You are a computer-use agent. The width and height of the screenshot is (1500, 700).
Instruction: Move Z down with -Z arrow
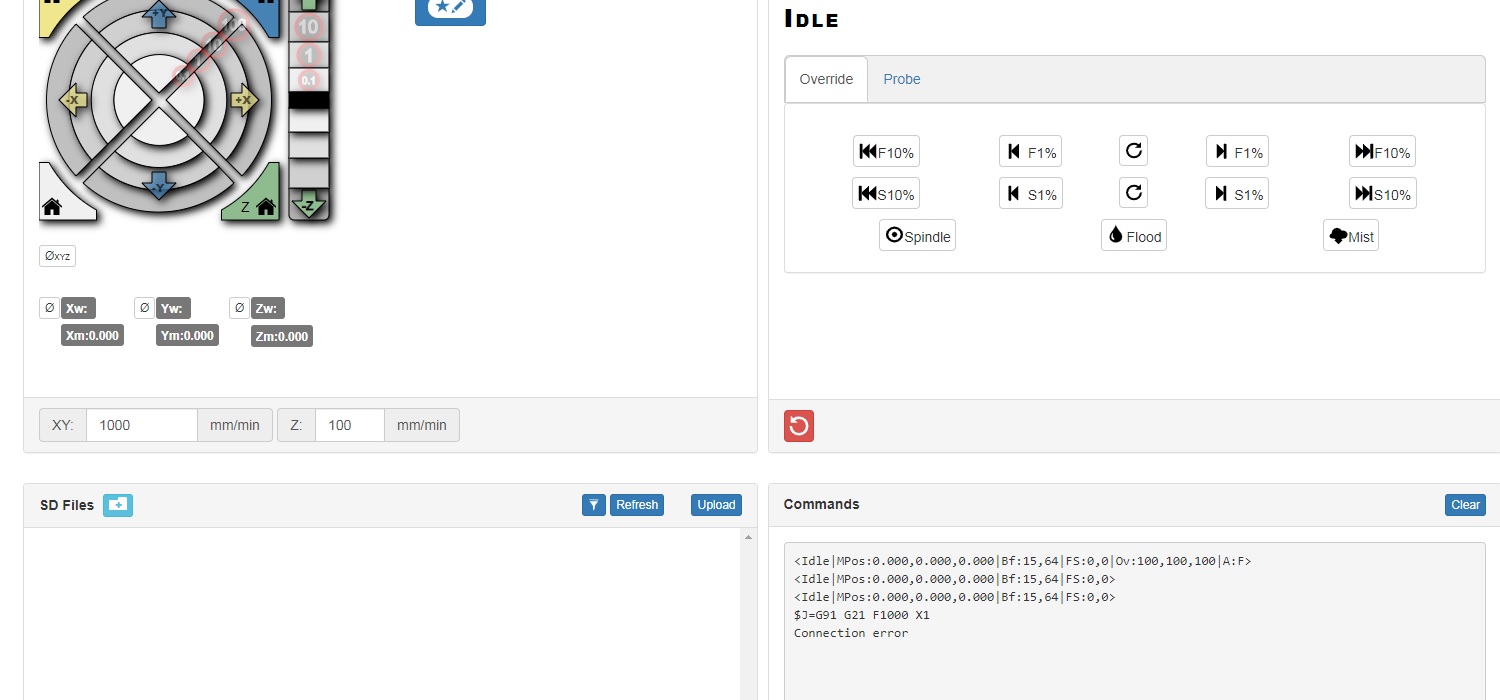(x=308, y=205)
